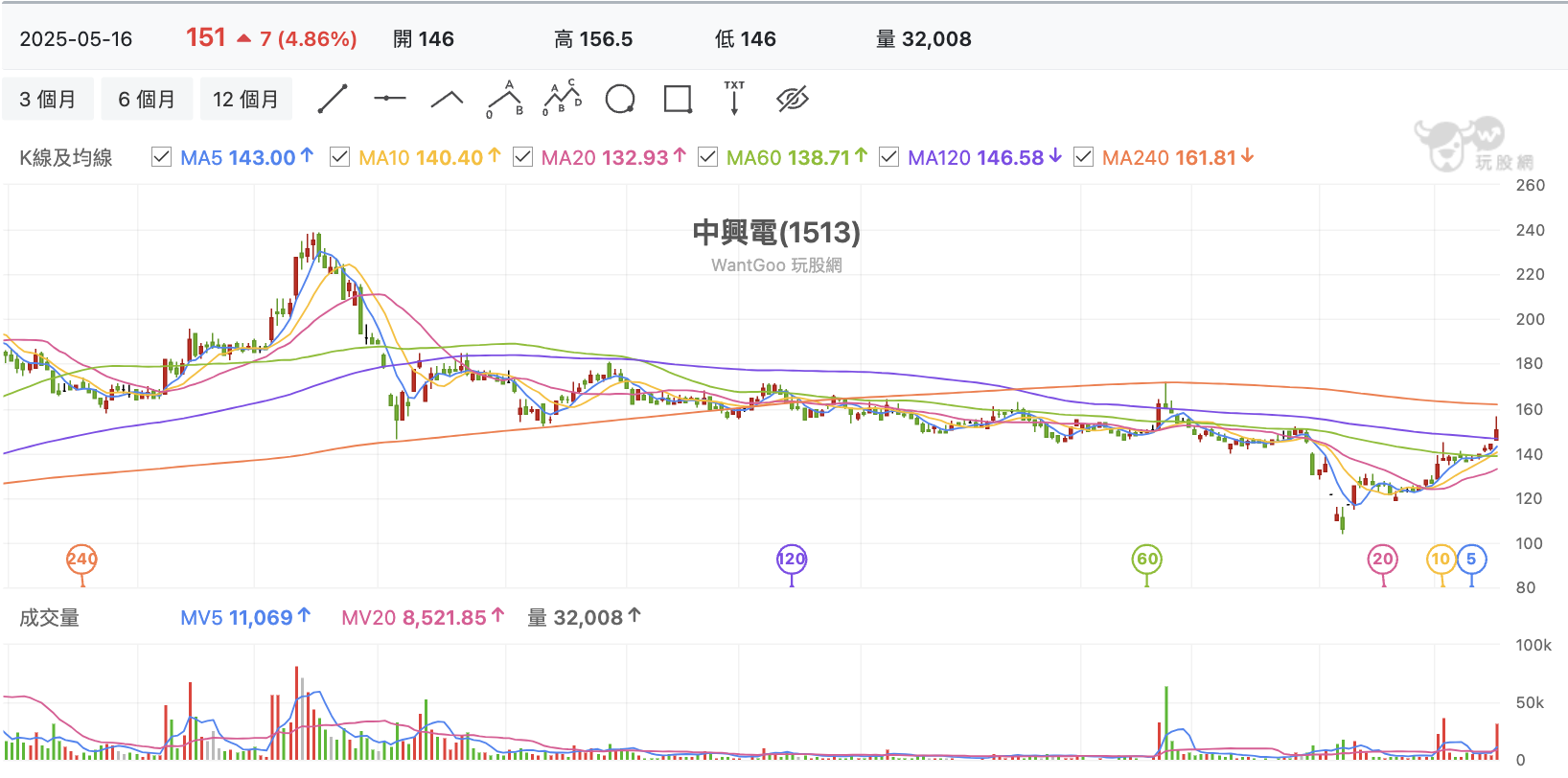Uncheck the MA60 moving average checkbox
Viewport: 1568px width, 778px height.
(707, 157)
